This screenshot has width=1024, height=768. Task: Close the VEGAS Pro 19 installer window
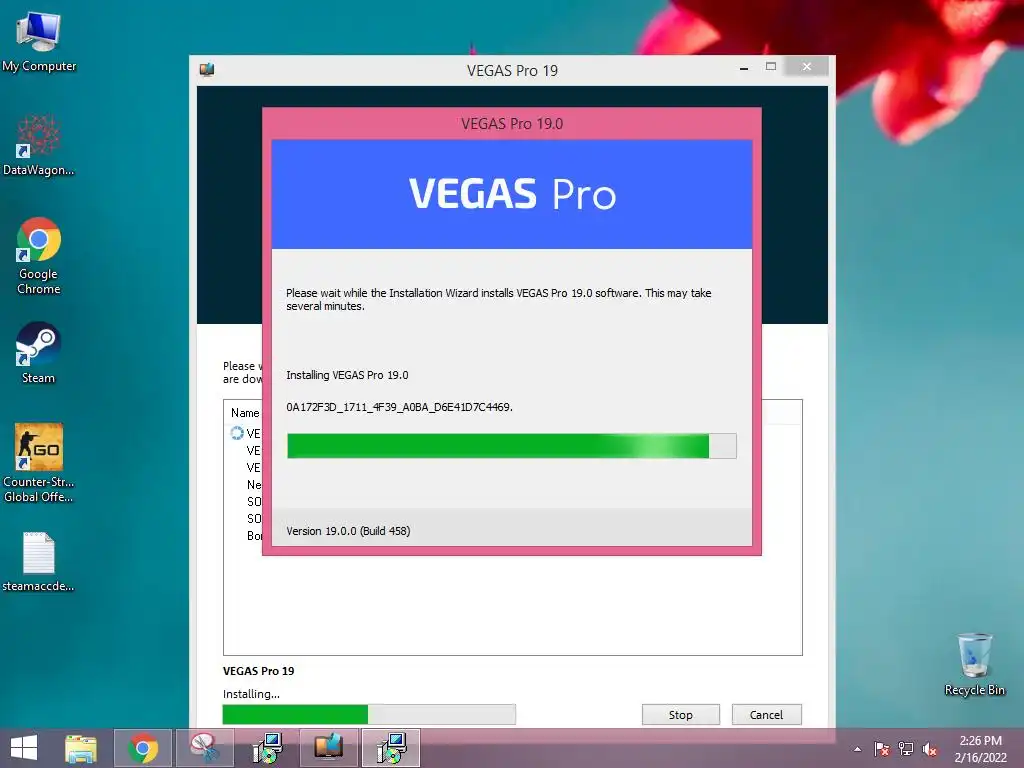807,67
